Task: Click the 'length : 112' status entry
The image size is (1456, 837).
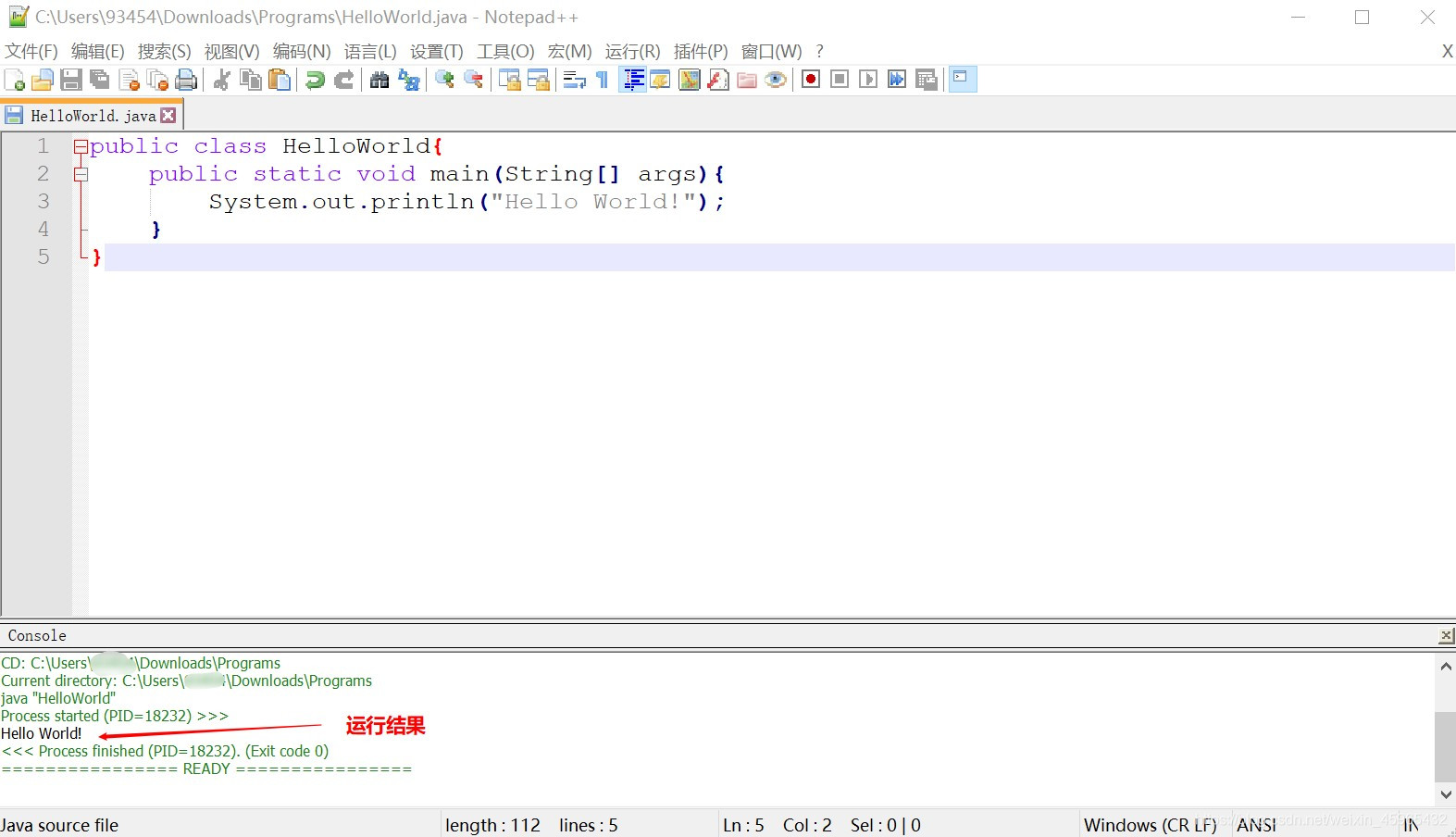Action: 492,825
